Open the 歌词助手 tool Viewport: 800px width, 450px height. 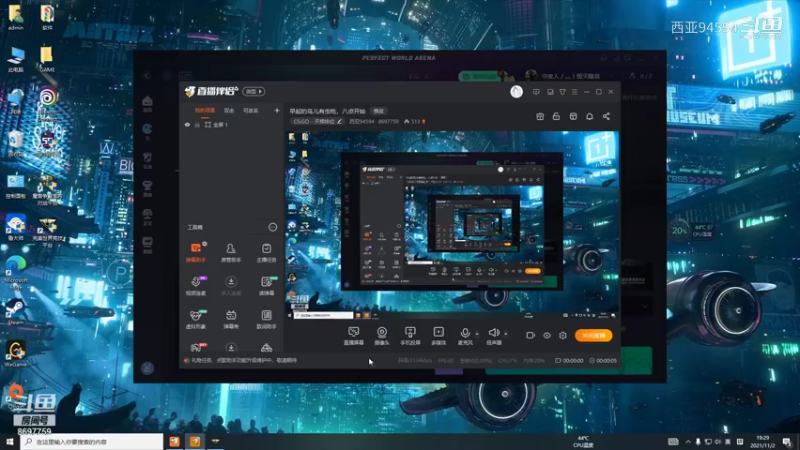pos(266,319)
